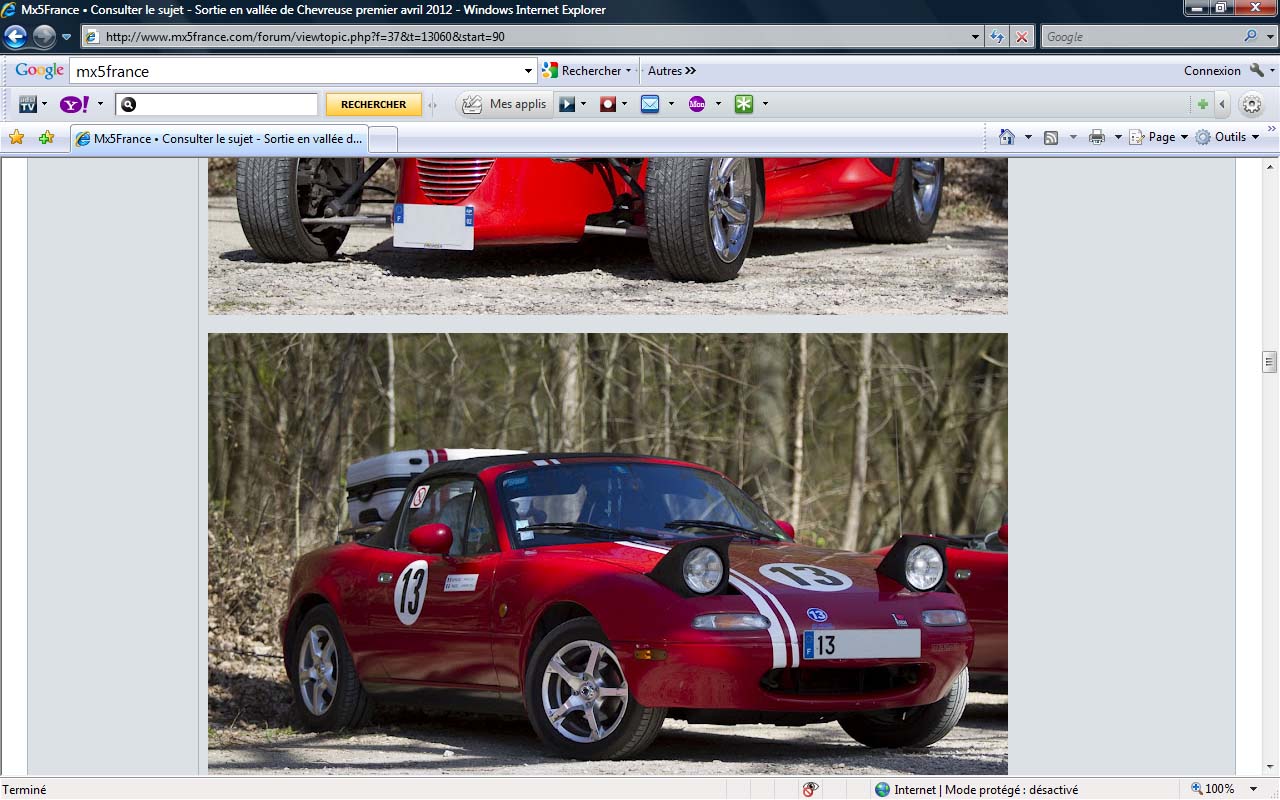Open the recent pages history dropdown
The height and width of the screenshot is (800, 1280).
[67, 37]
